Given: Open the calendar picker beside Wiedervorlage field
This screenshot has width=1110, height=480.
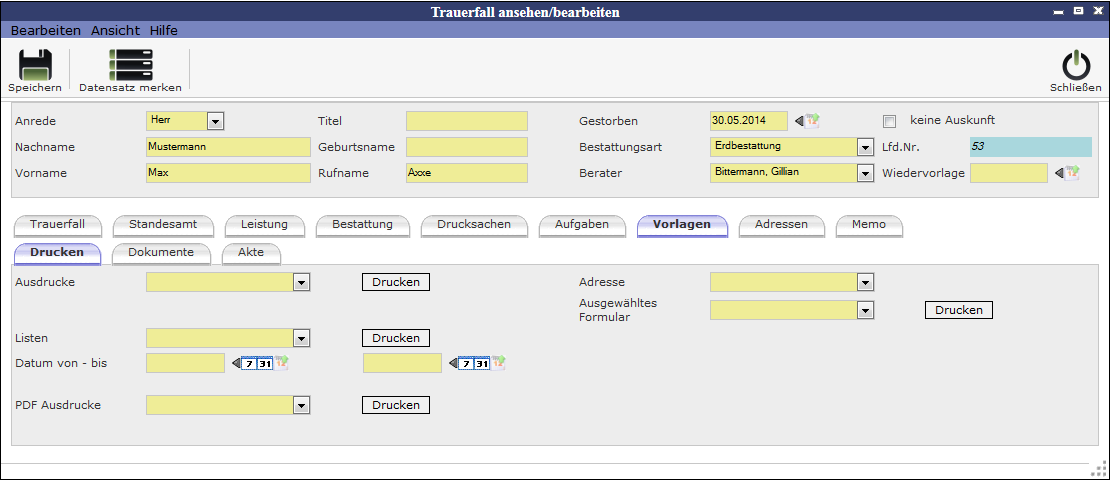Looking at the screenshot, I should point(1072,173).
